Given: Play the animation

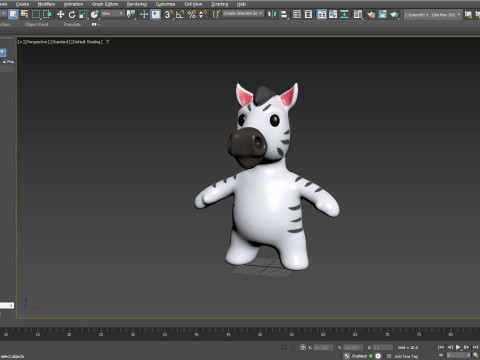Looking at the screenshot, I should coord(458,347).
